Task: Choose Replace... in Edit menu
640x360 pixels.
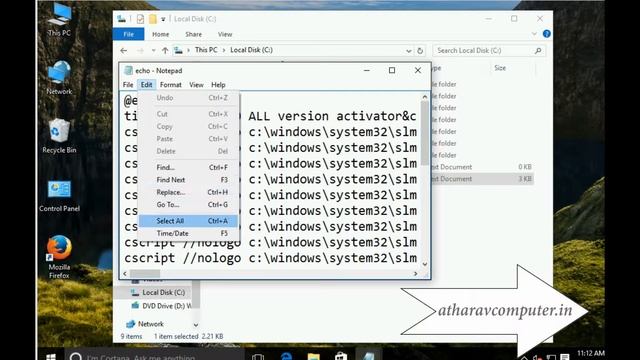Action: [x=189, y=192]
